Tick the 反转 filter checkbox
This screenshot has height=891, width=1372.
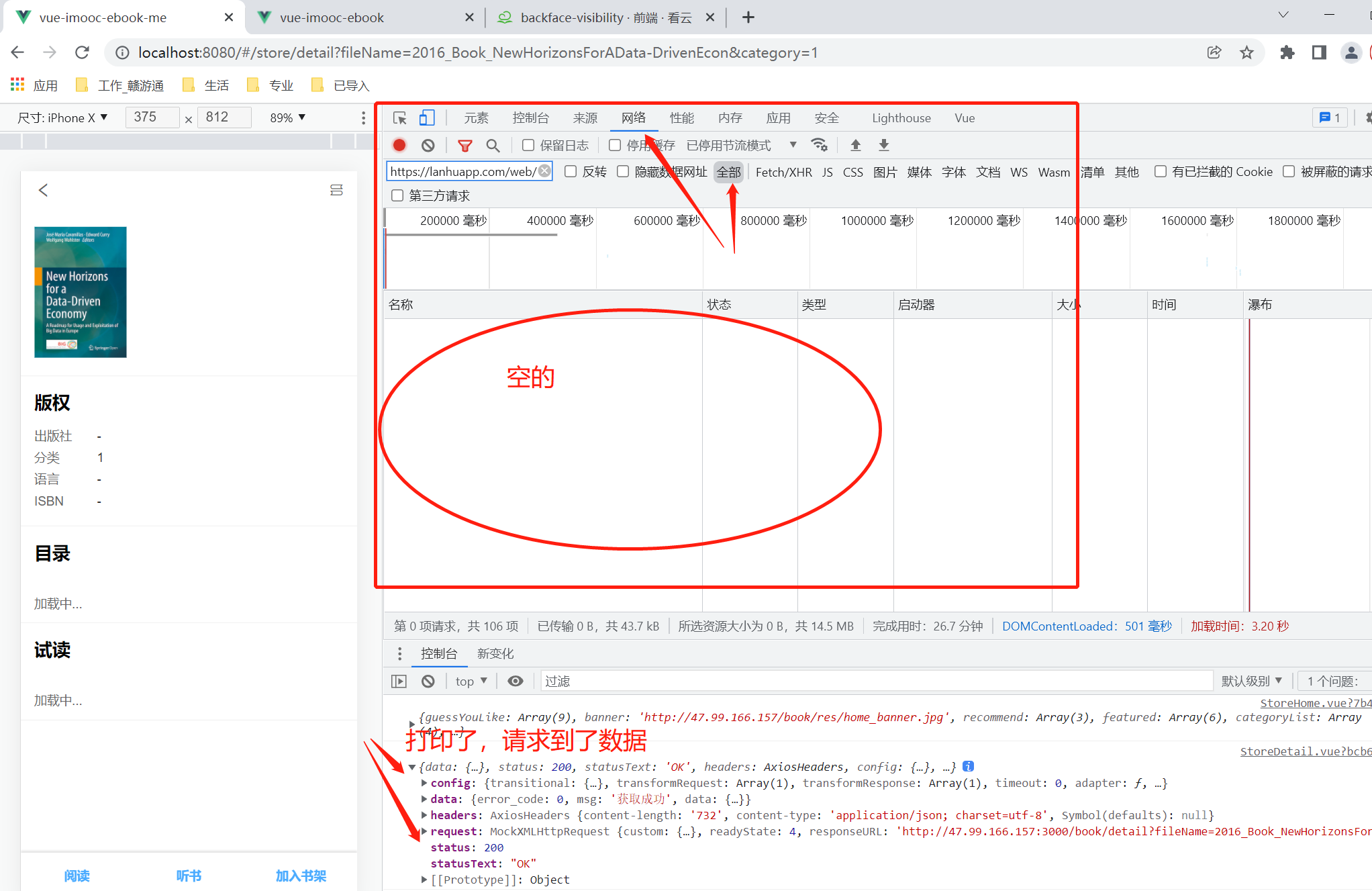pos(571,171)
